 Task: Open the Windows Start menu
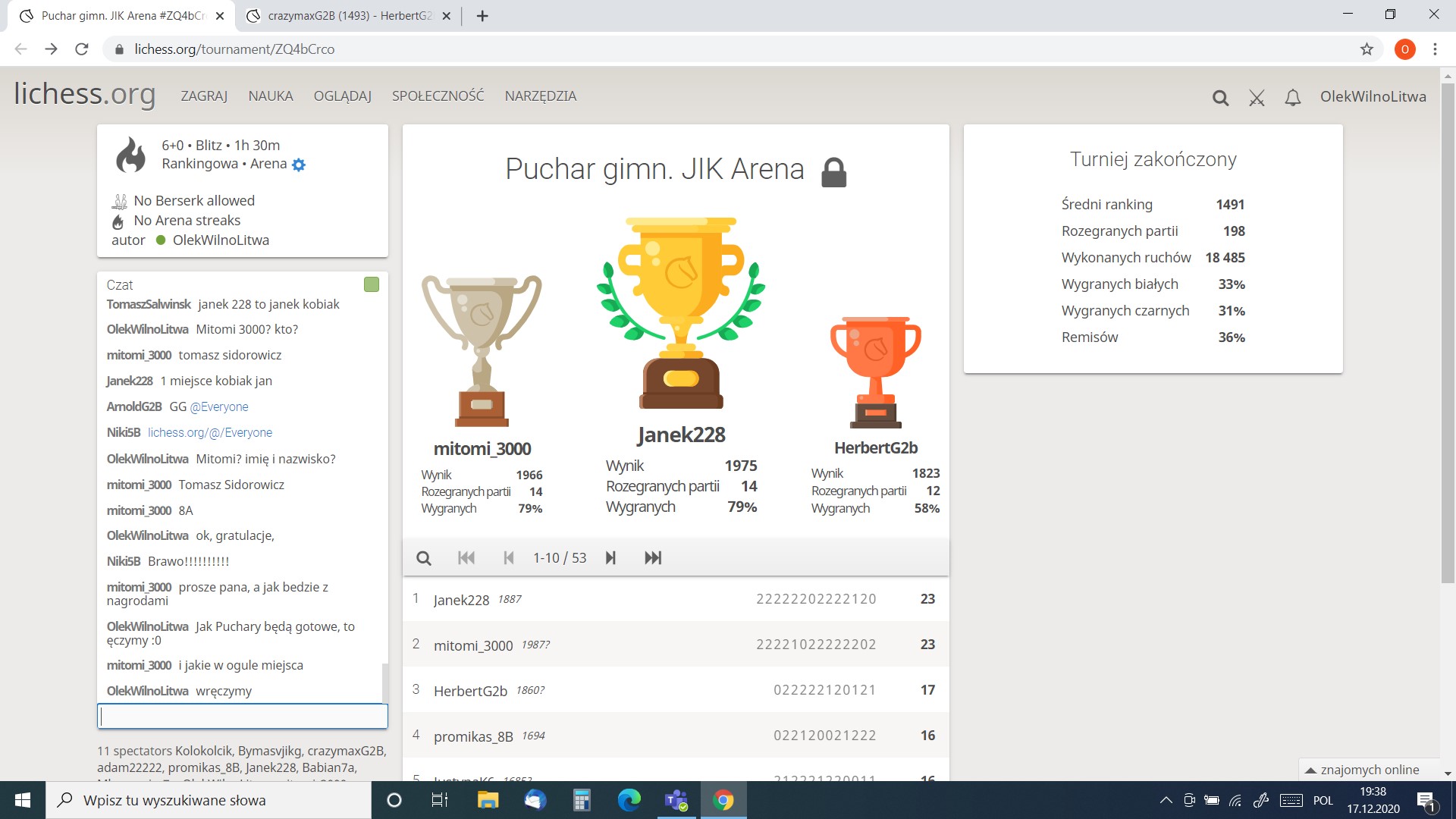[23, 800]
